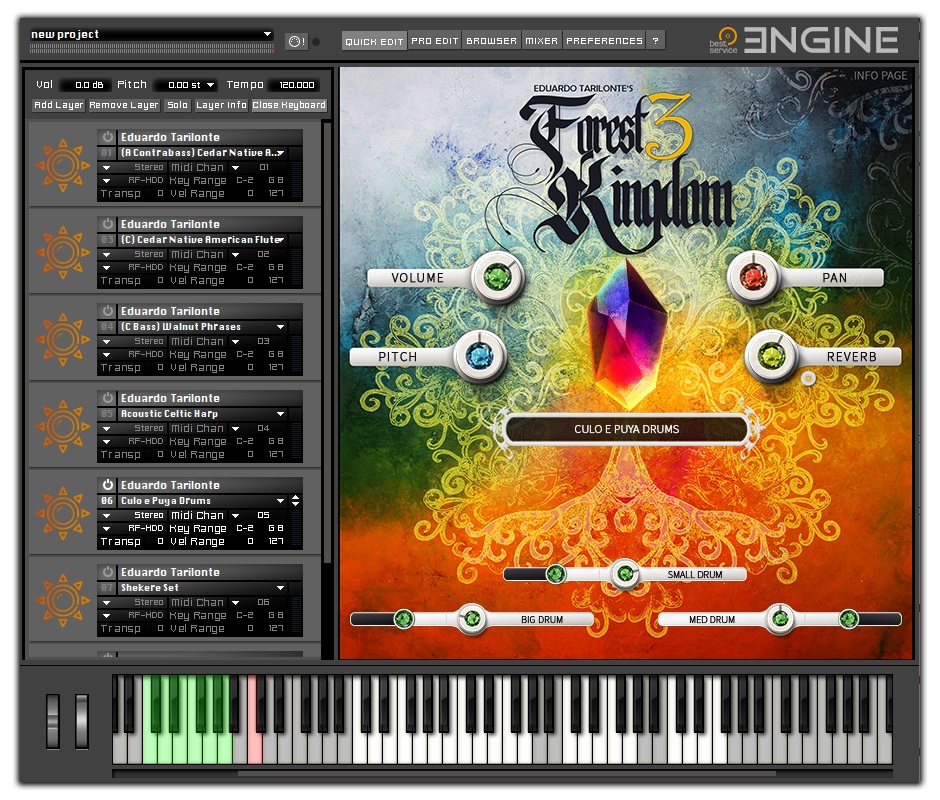Open Stereo output dropdown for Shekere Set
The width and height of the screenshot is (940, 800).
(x=106, y=603)
